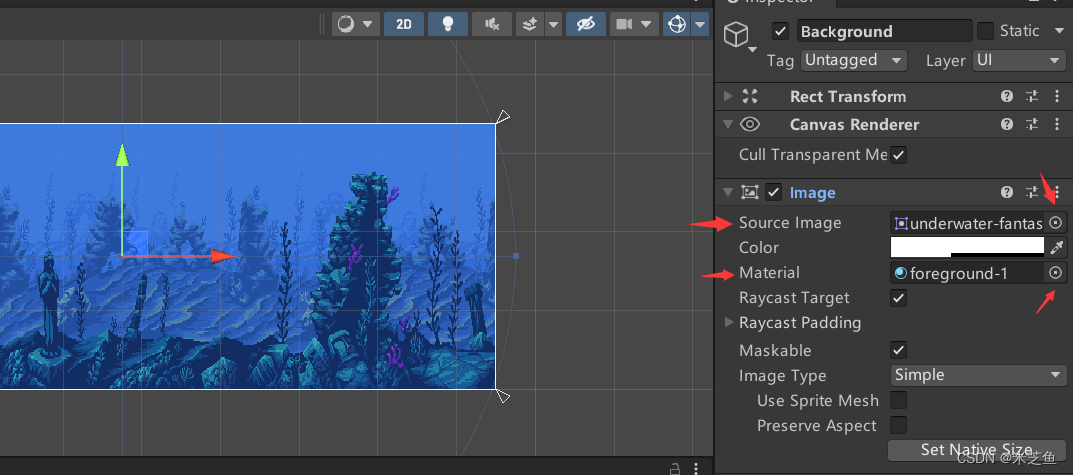Click the Set Native Size button

977,450
